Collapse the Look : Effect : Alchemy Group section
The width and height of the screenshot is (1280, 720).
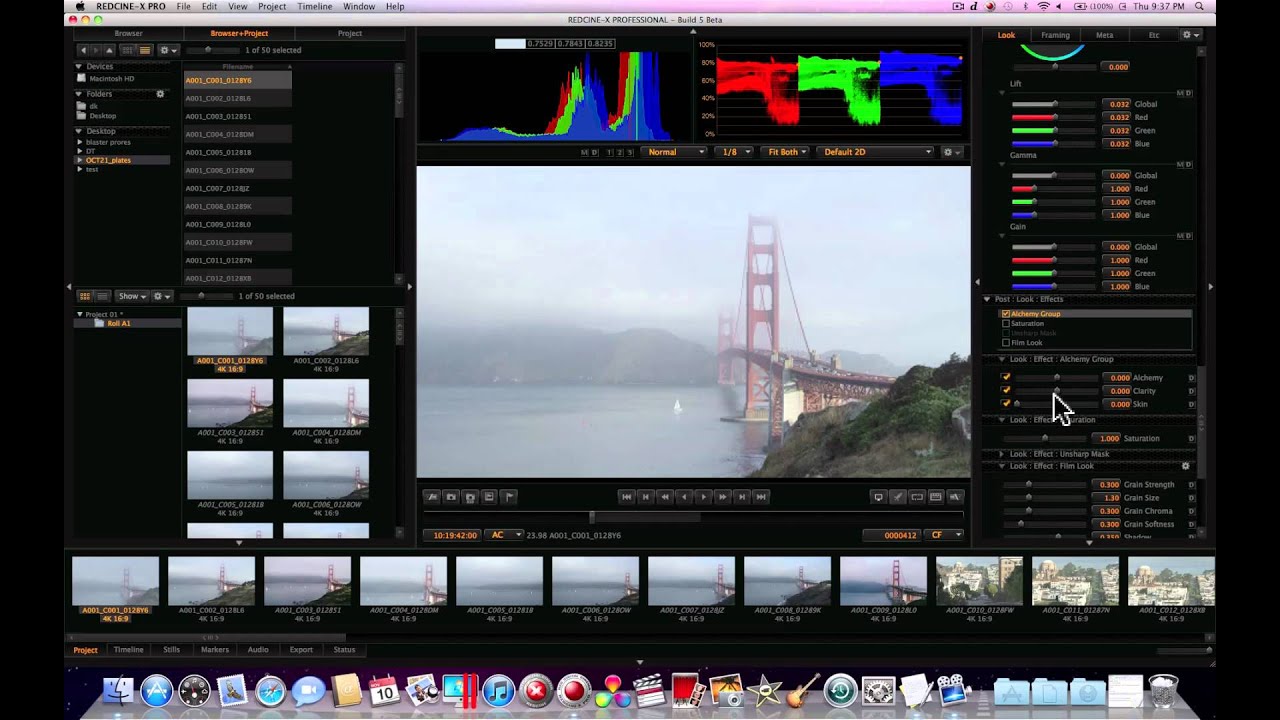pos(1002,359)
